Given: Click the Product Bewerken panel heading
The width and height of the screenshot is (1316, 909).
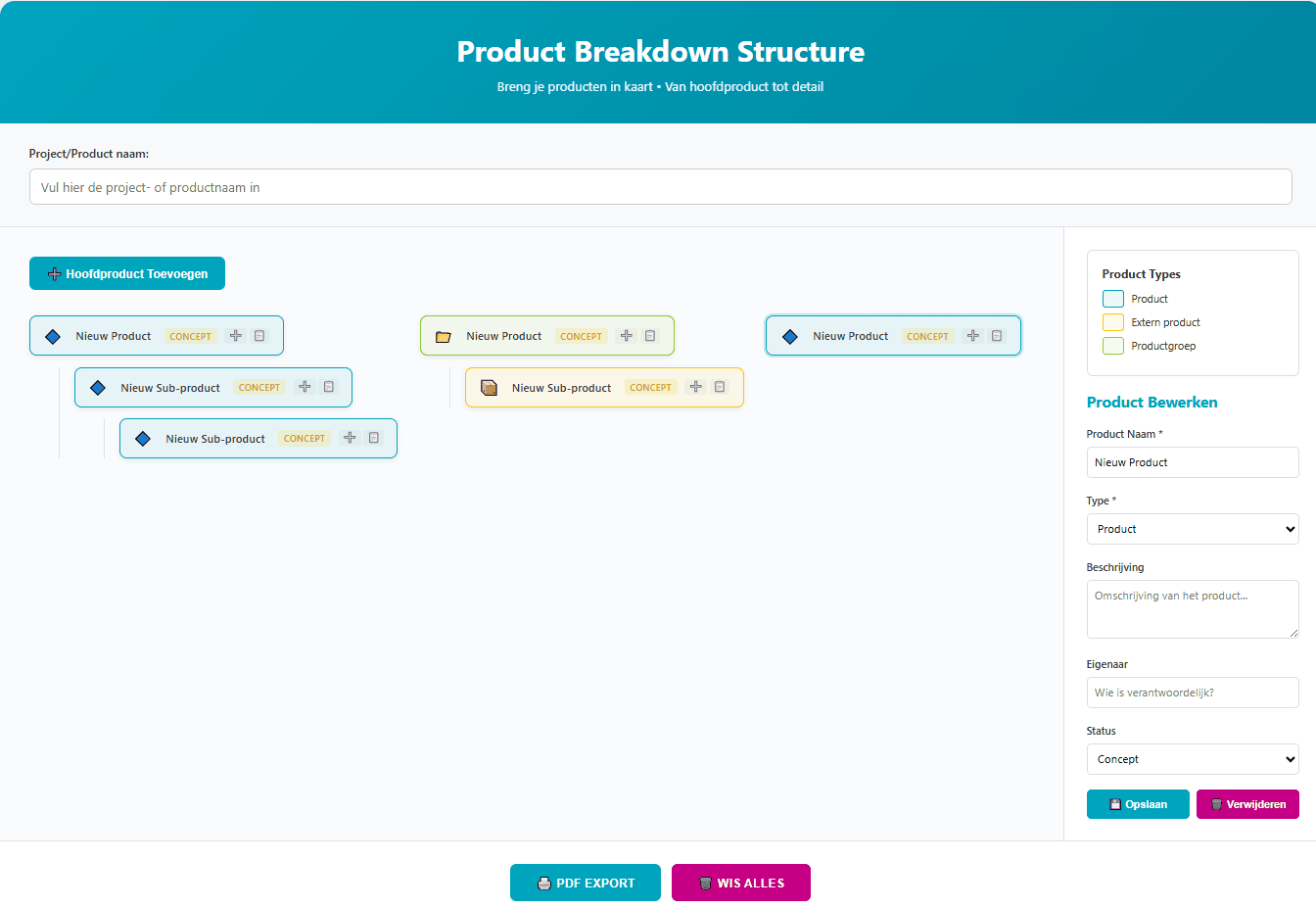Looking at the screenshot, I should (x=1151, y=402).
